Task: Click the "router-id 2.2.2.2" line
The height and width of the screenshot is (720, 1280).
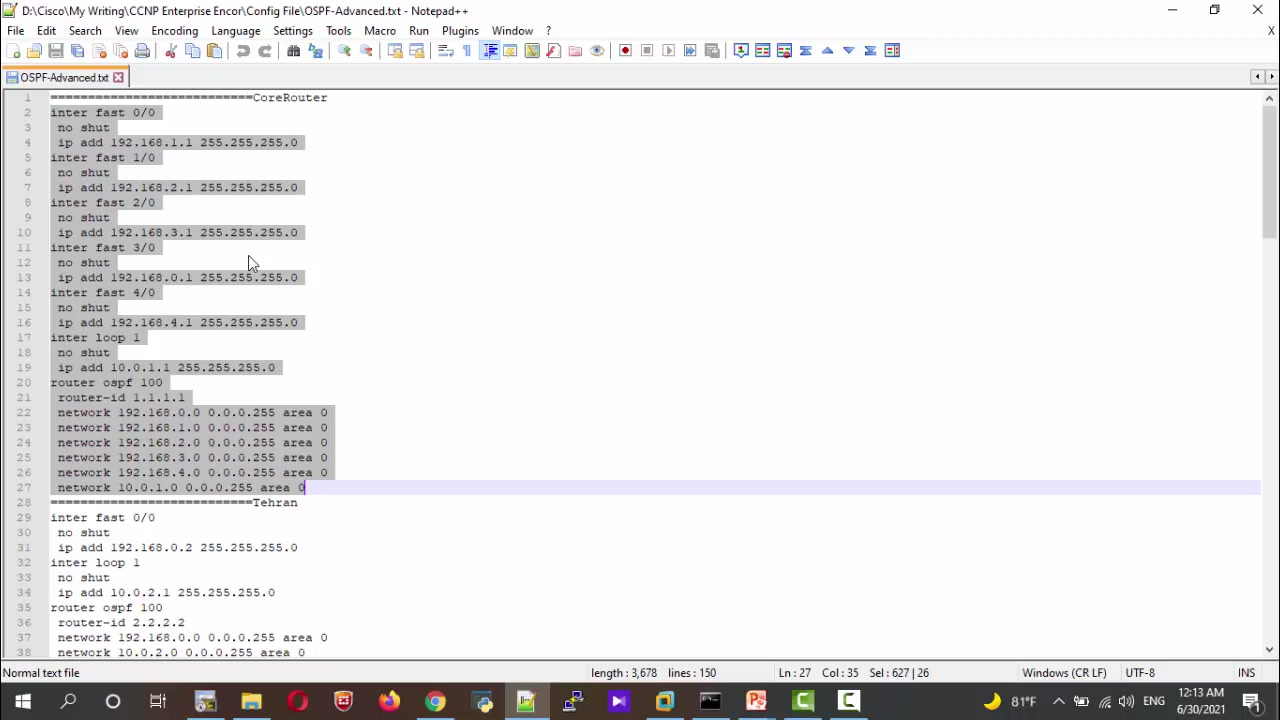Action: pos(121,623)
